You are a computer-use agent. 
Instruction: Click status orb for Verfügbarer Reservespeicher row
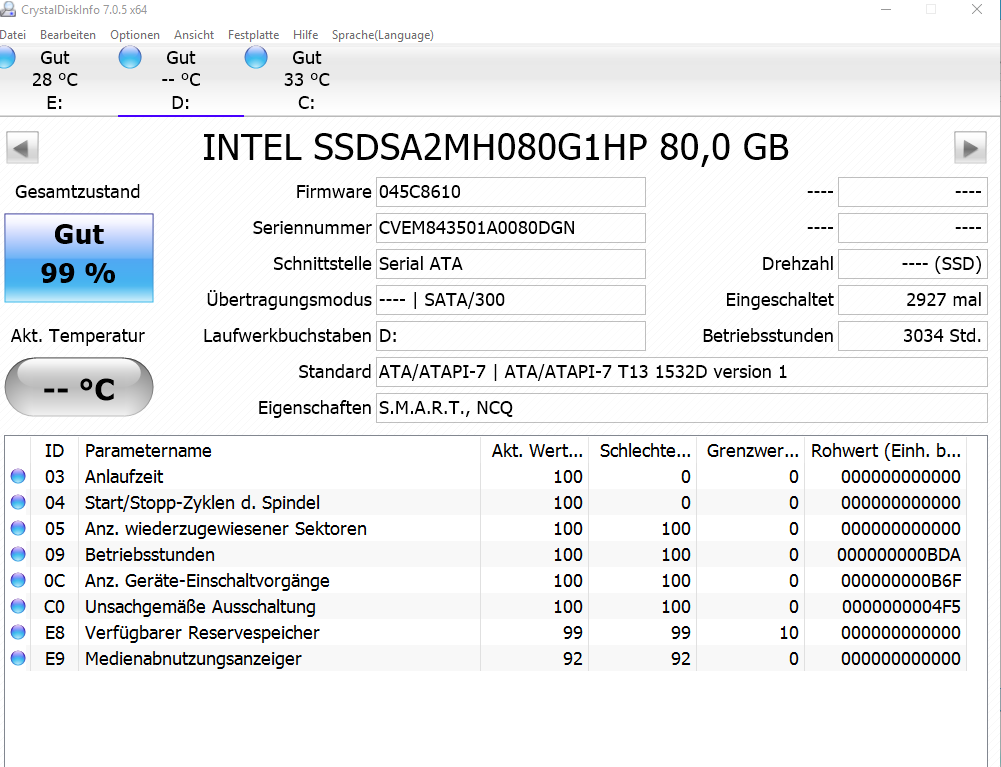(x=18, y=633)
